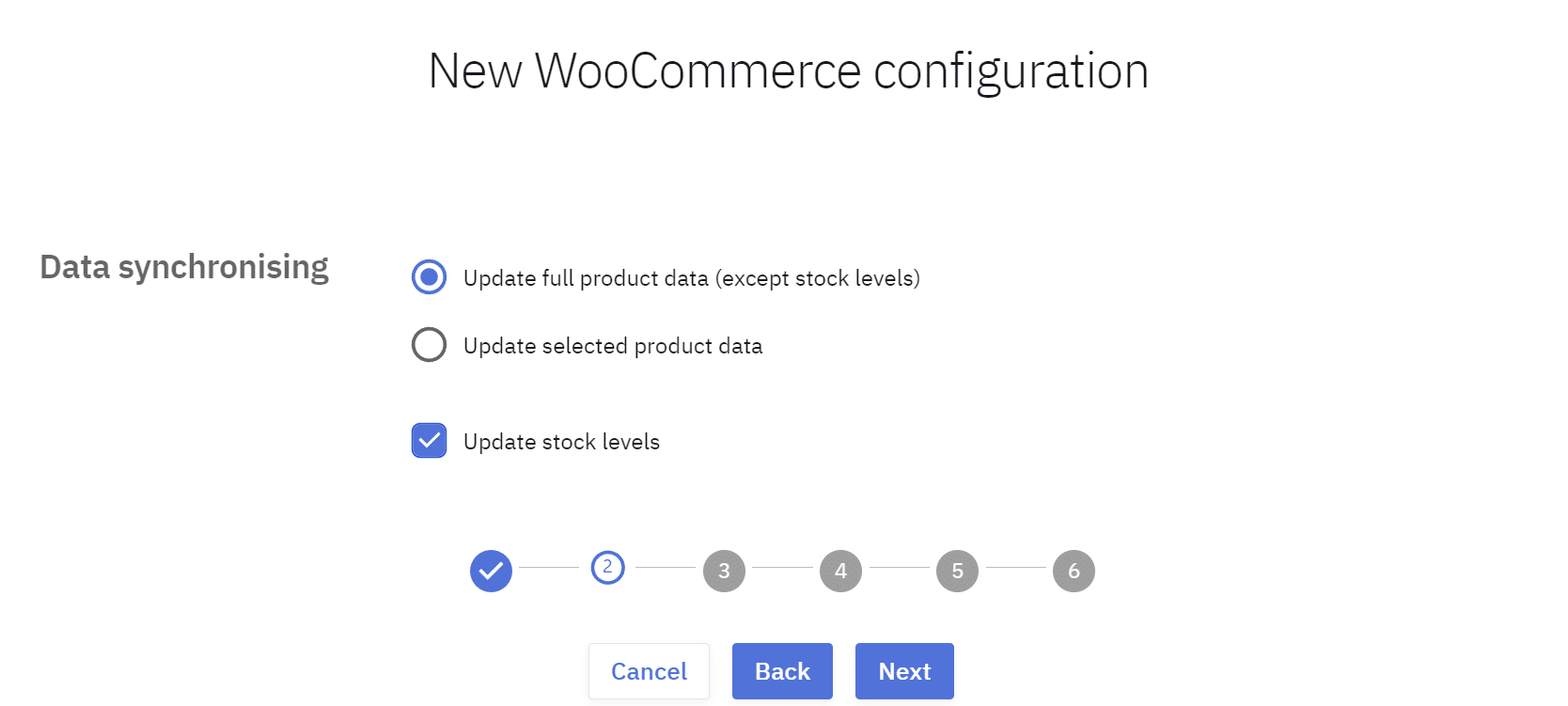
Task: Click the connector line between steps 1 and 2
Action: pyautogui.click(x=549, y=568)
